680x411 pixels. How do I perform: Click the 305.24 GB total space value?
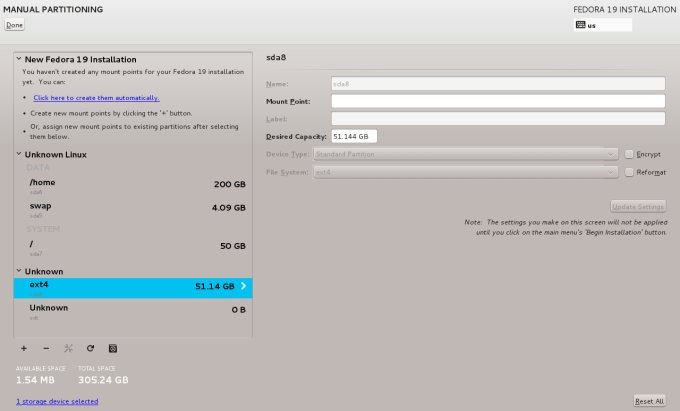coord(103,380)
